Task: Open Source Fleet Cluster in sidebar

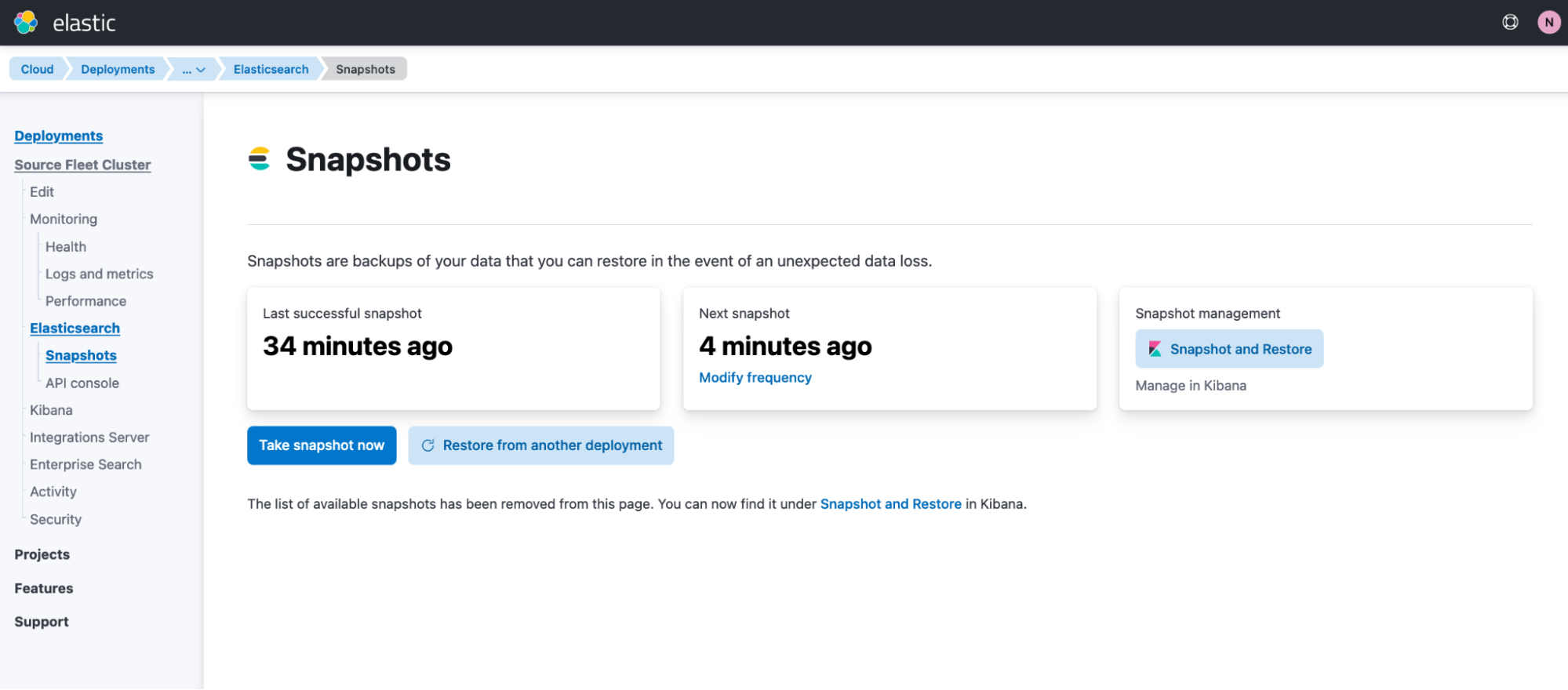Action: point(82,165)
